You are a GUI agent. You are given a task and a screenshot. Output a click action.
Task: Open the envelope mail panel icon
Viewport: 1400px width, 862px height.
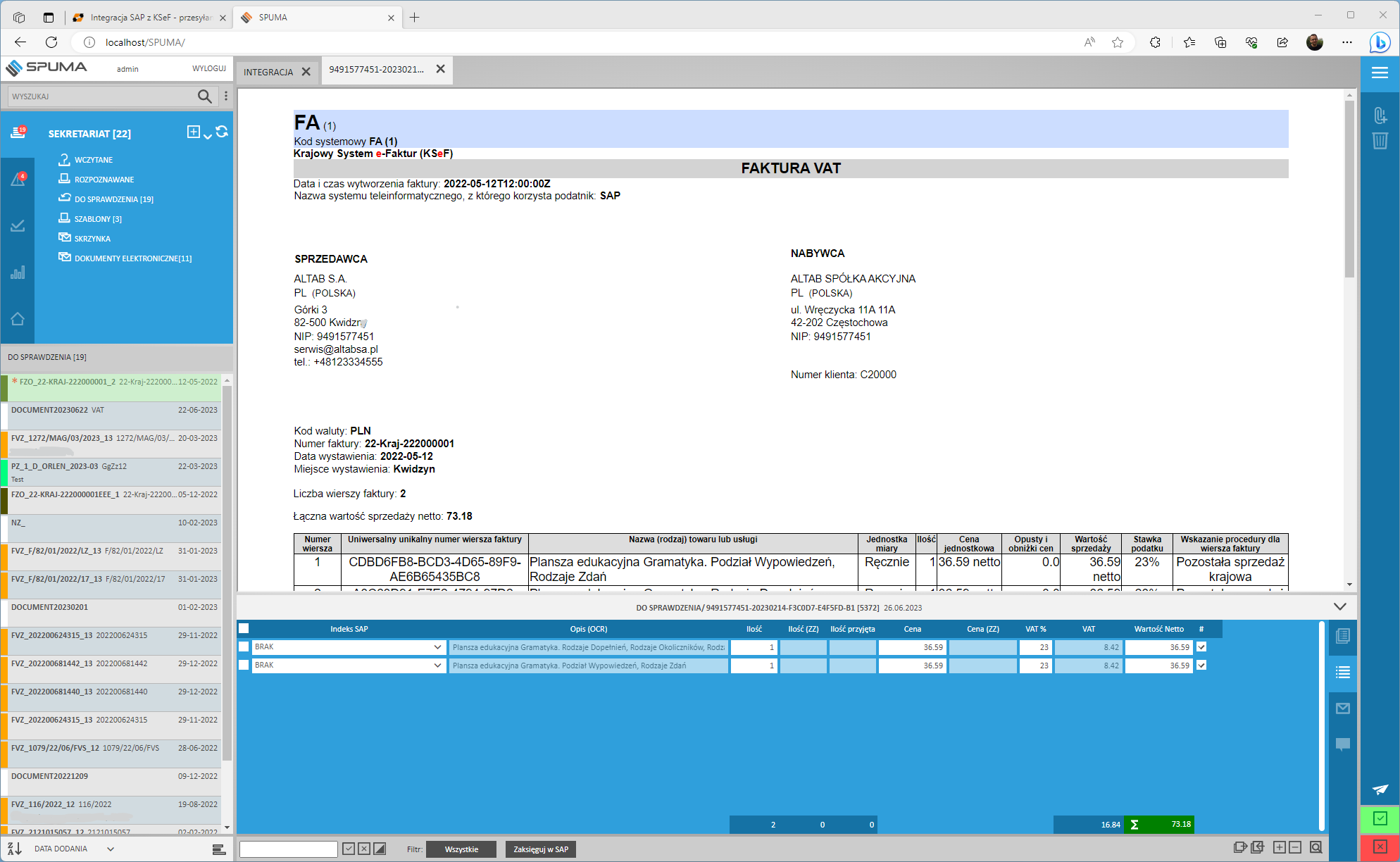tap(1343, 708)
